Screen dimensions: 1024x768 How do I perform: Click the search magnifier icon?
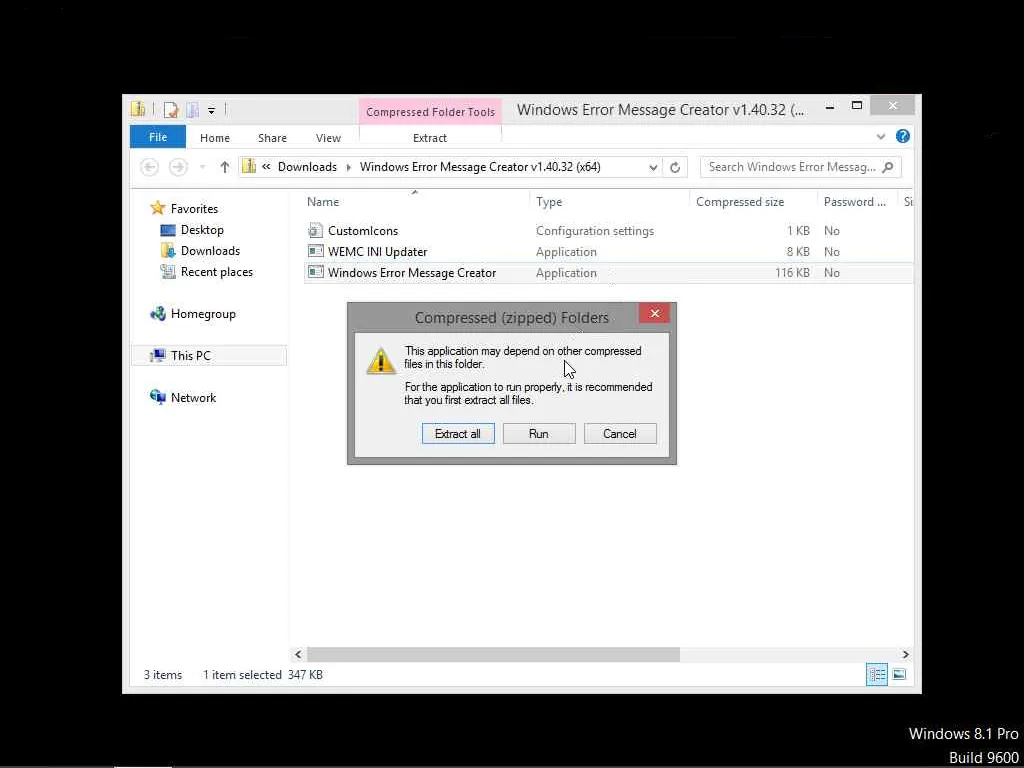click(888, 167)
